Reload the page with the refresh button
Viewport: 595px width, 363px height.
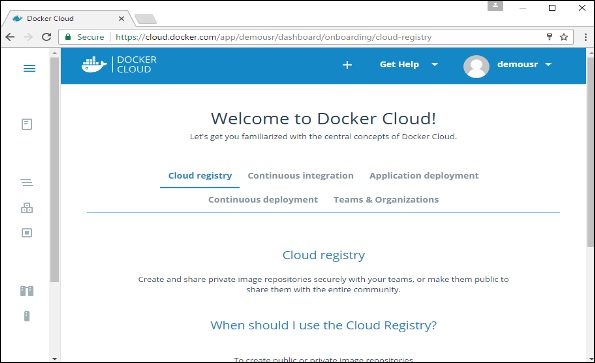pyautogui.click(x=46, y=37)
